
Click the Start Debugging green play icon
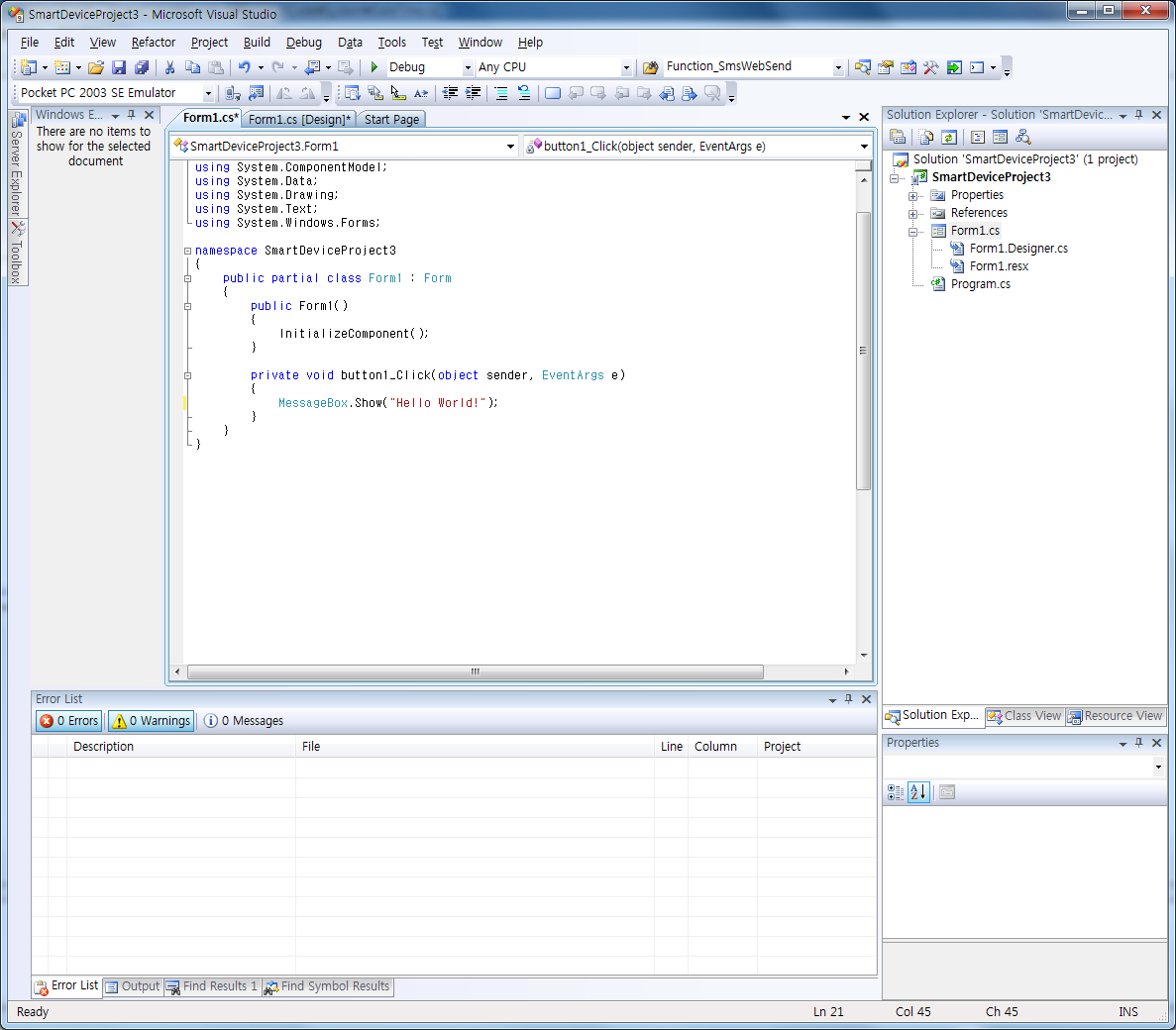point(374,67)
